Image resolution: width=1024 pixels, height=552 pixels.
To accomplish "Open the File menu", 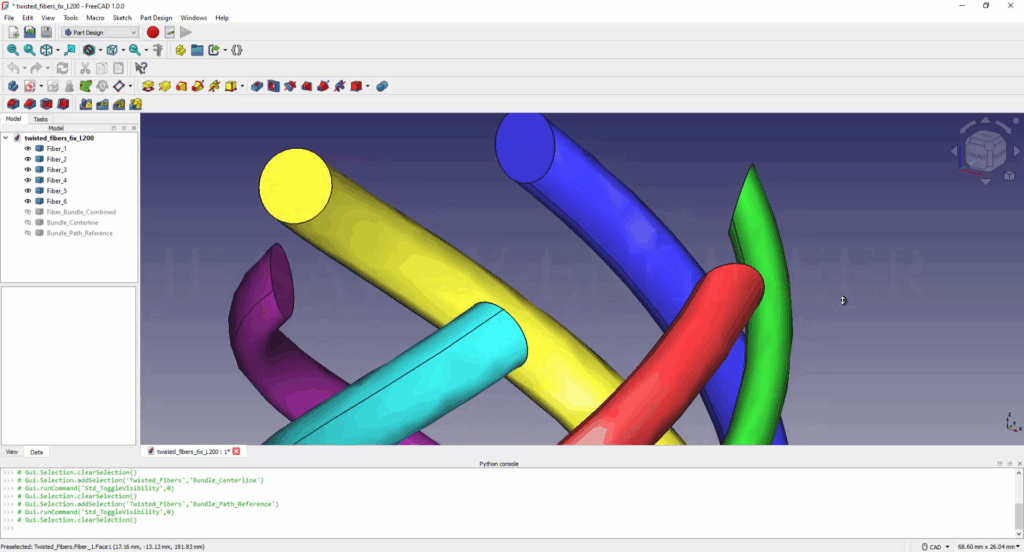I will point(9,18).
